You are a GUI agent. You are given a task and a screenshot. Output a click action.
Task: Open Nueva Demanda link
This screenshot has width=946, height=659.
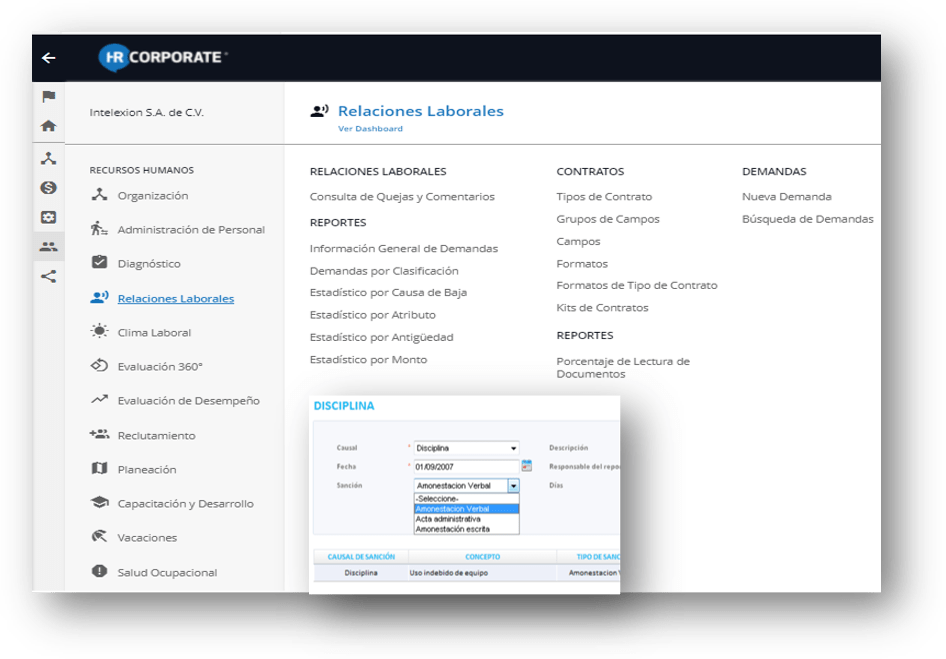[786, 197]
